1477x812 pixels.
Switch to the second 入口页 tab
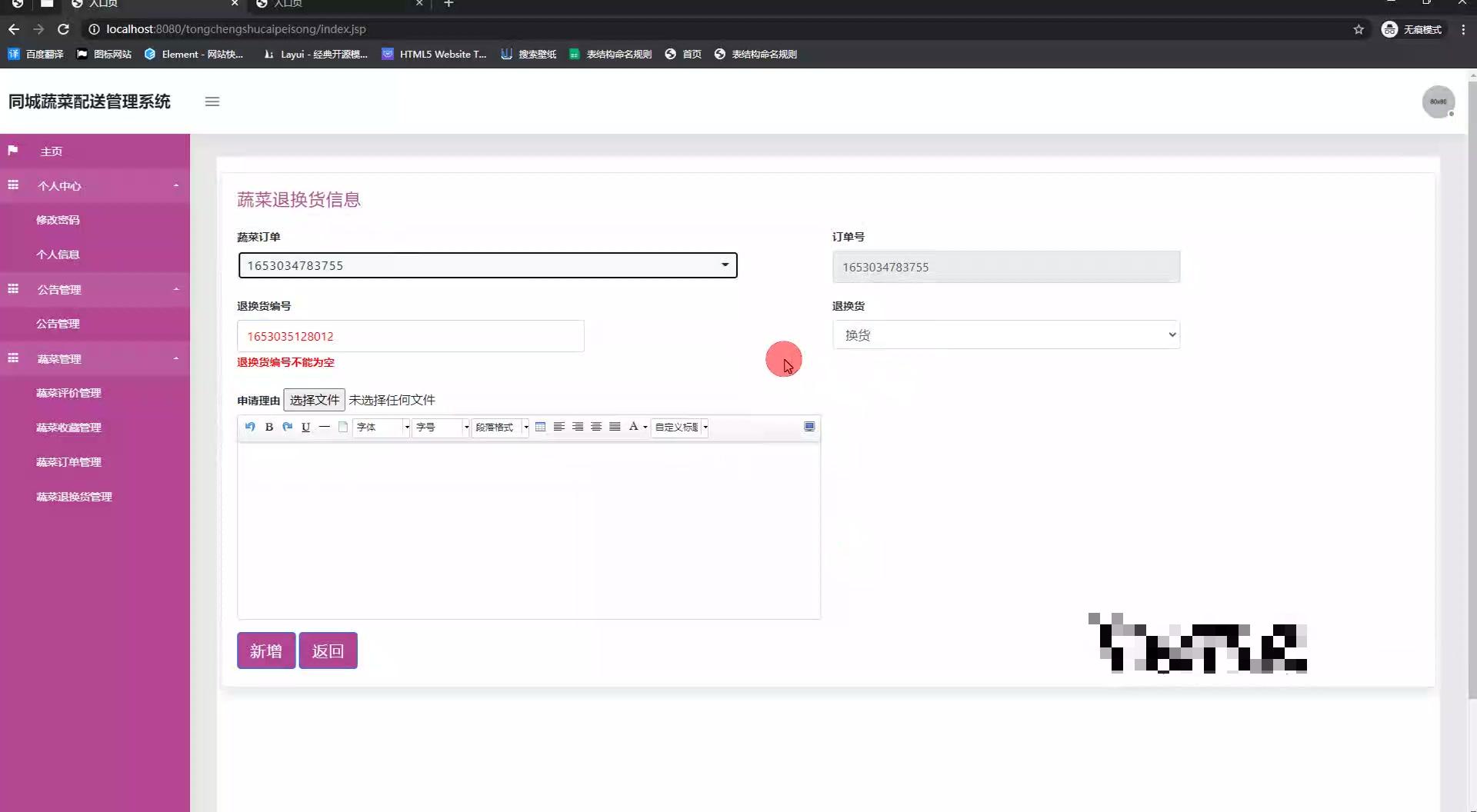(338, 4)
